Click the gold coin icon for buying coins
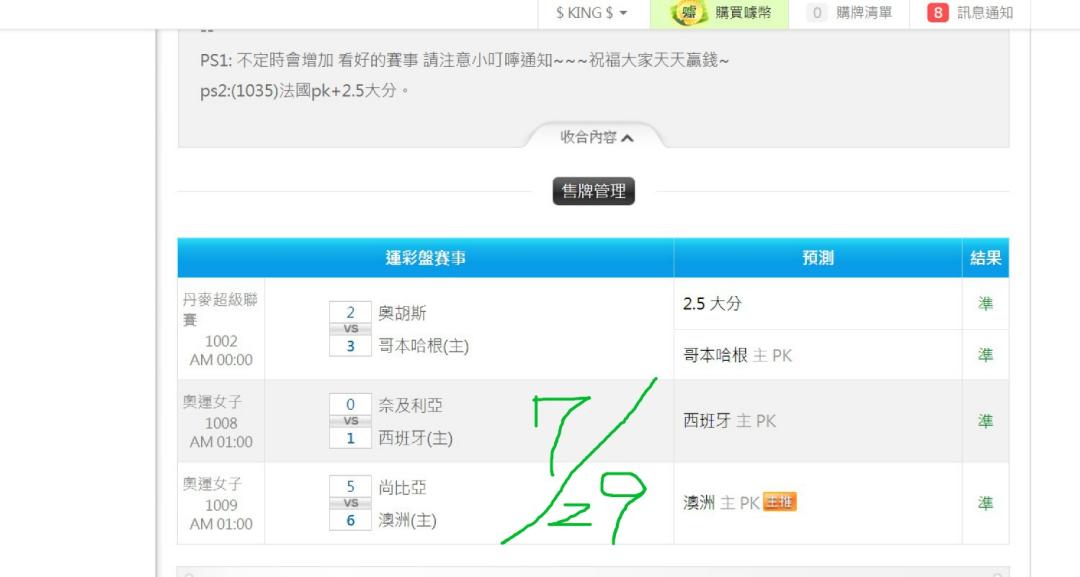Screen dimensions: 1080x577 [x=689, y=12]
